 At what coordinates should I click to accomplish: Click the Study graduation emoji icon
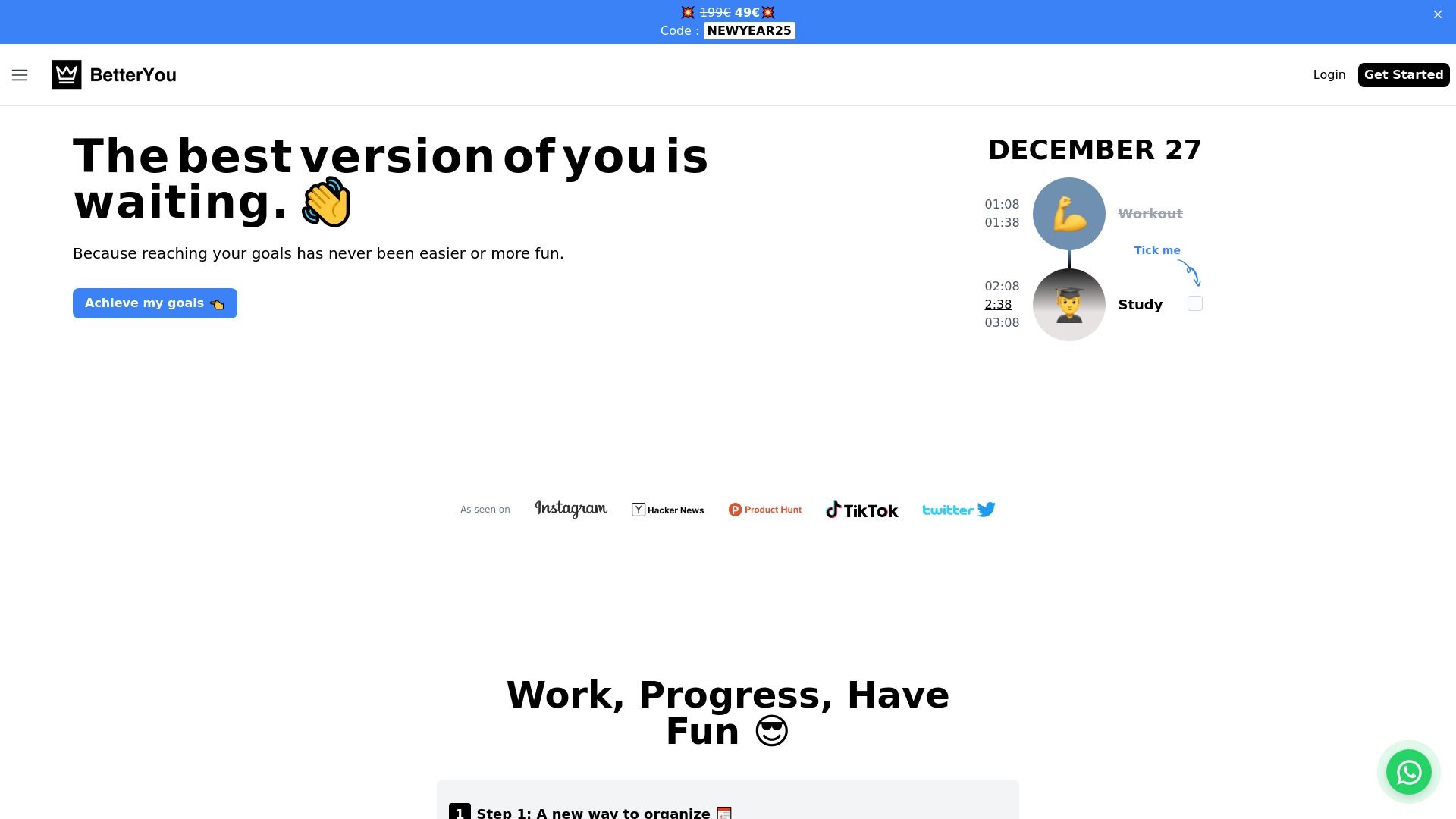point(1068,304)
